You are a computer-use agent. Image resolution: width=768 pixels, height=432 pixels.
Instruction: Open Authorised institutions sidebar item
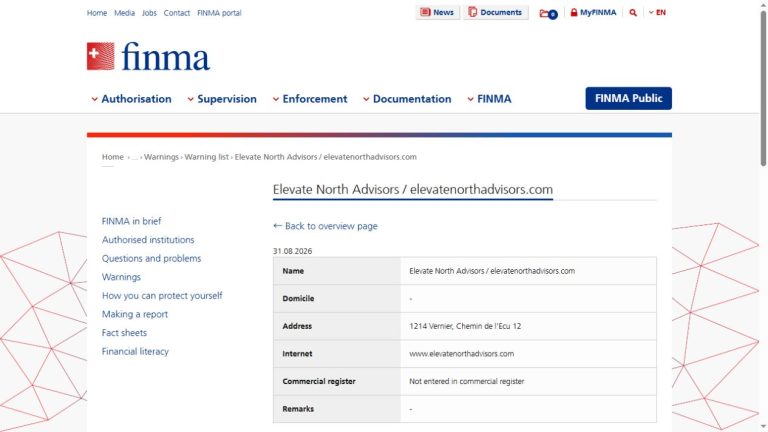148,240
